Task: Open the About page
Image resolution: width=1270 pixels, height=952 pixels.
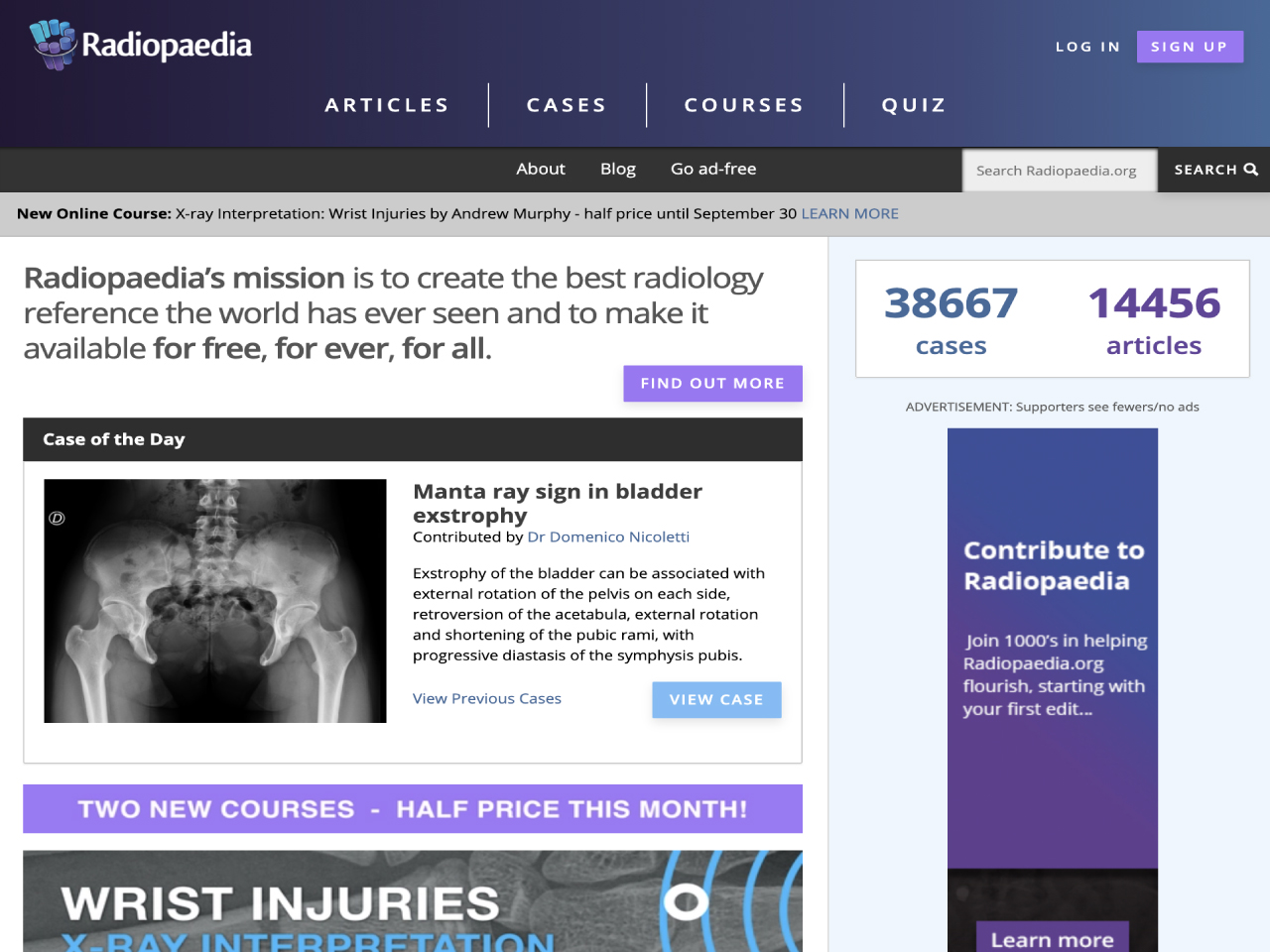Action: point(541,169)
